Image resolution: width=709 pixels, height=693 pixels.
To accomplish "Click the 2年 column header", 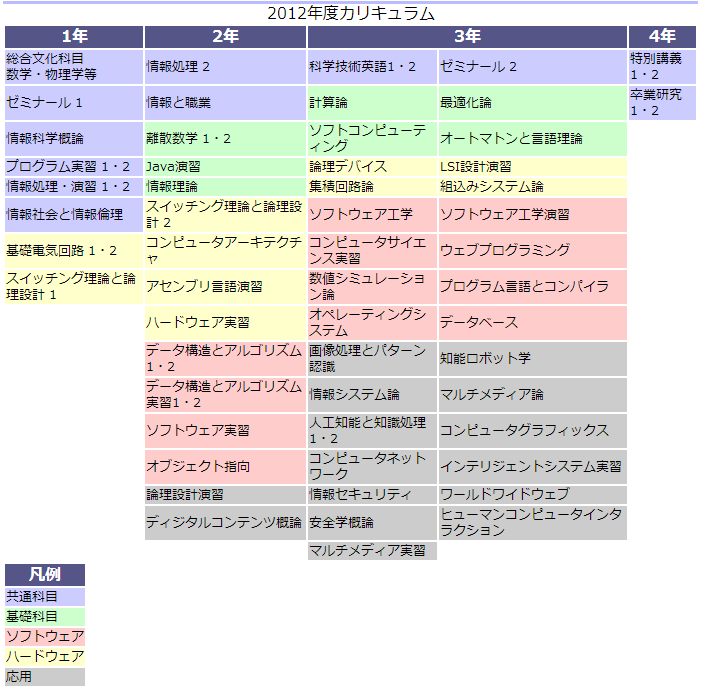I will [225, 37].
